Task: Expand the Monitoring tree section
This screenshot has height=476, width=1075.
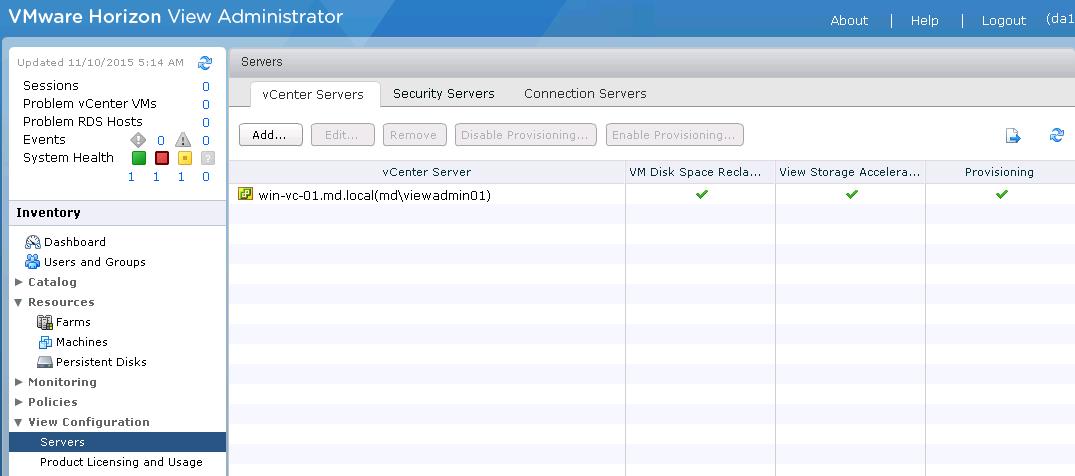Action: 19,382
